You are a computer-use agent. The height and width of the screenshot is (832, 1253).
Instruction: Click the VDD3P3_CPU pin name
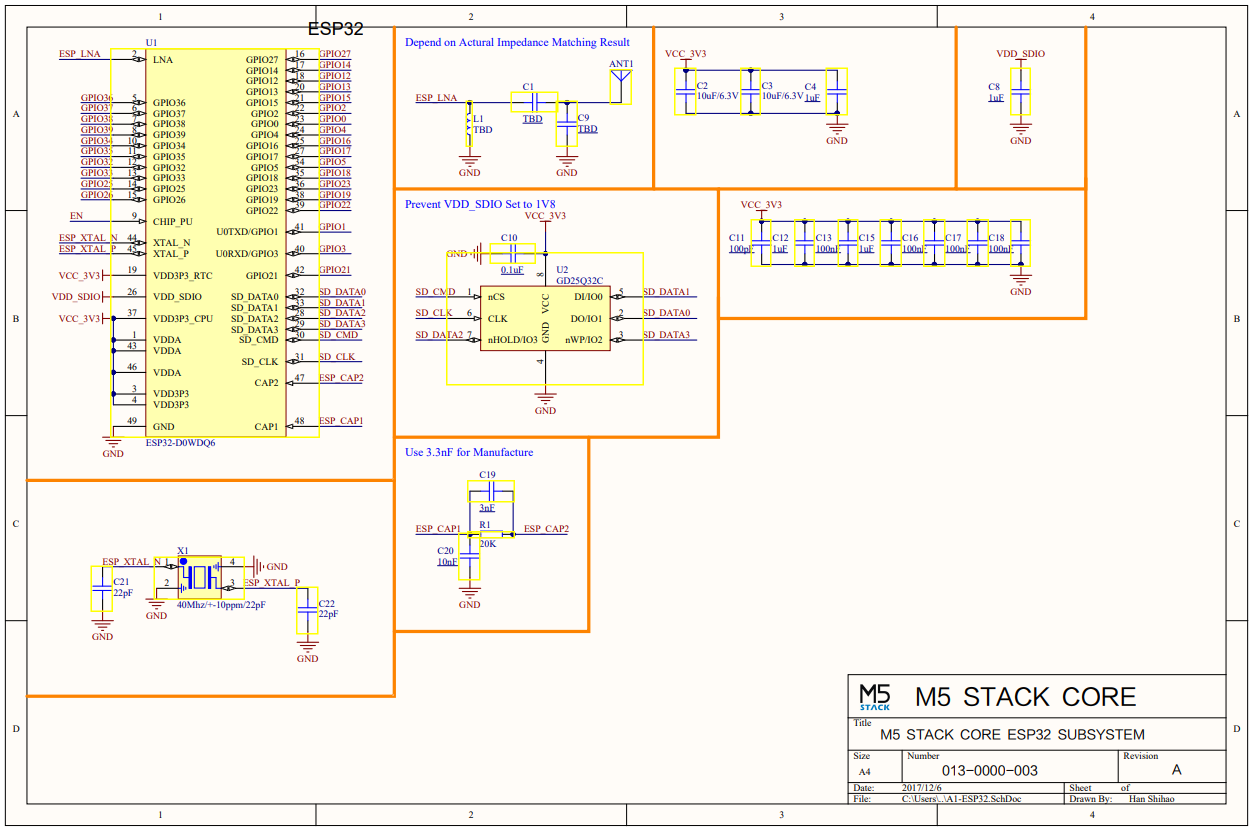tap(183, 319)
